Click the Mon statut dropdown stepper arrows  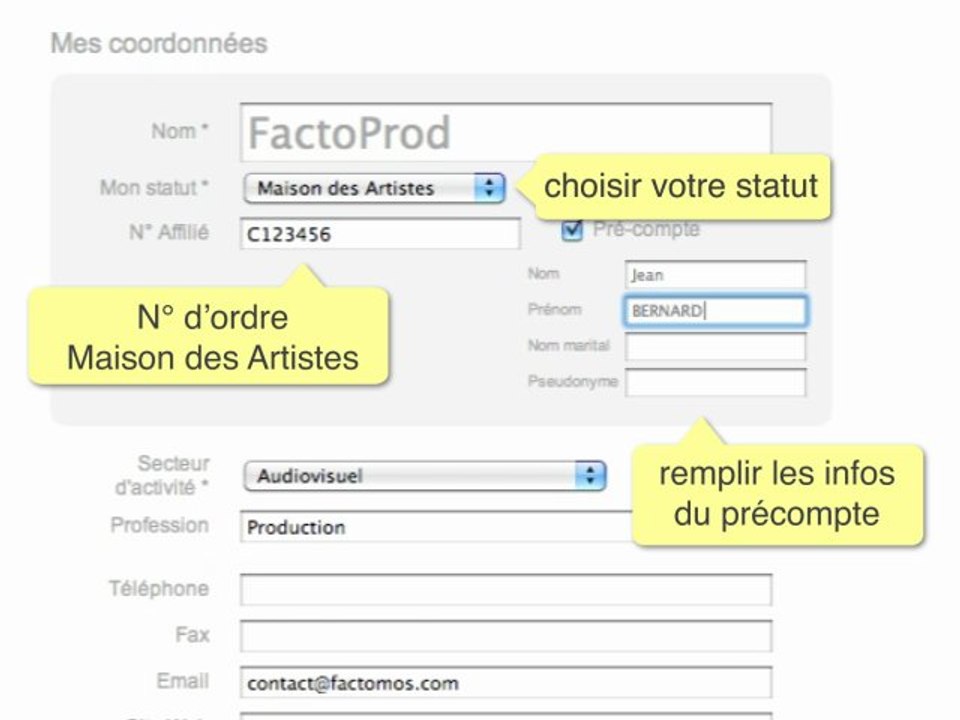(x=489, y=188)
